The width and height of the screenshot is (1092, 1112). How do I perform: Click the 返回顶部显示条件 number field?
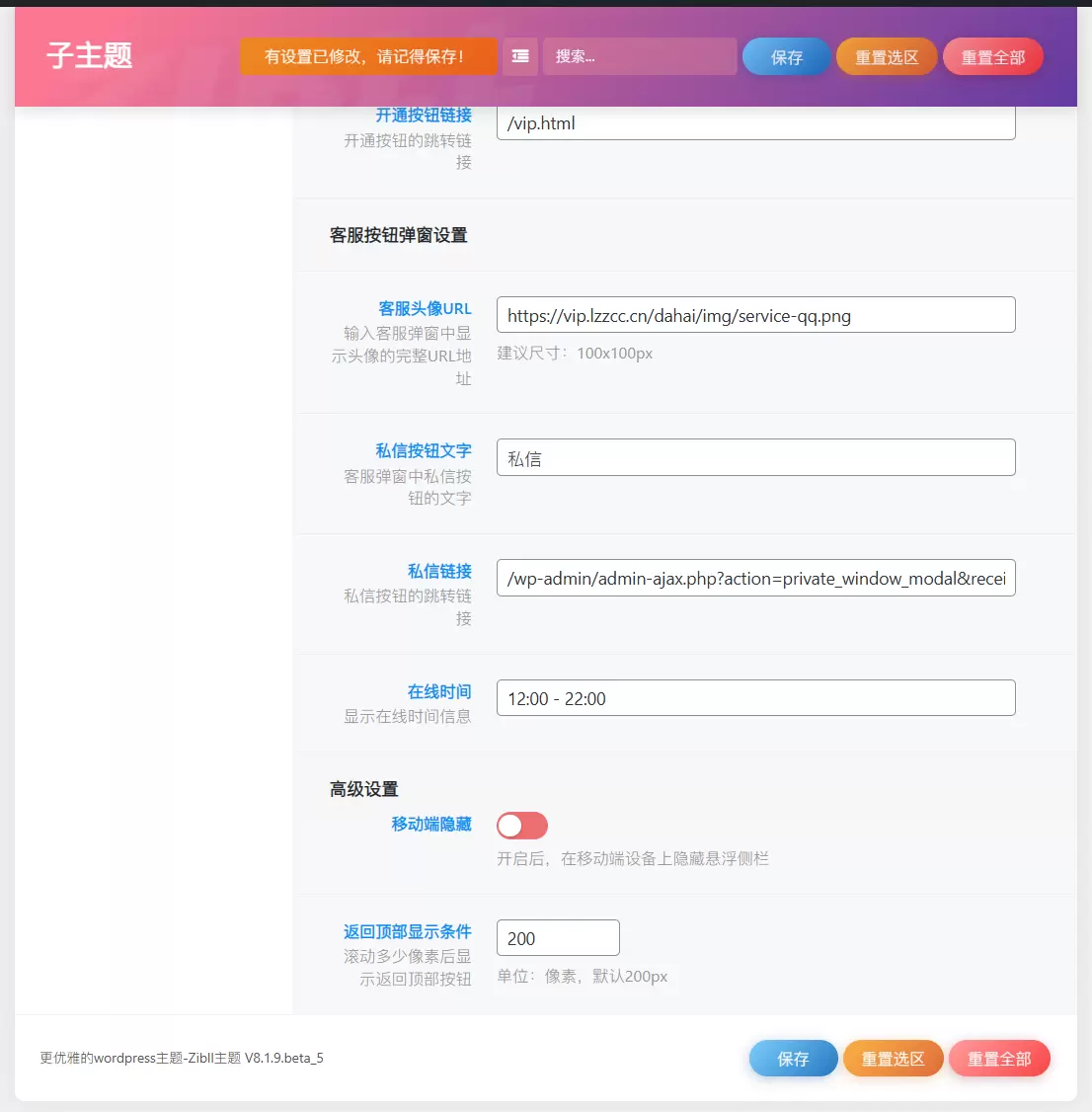point(558,937)
